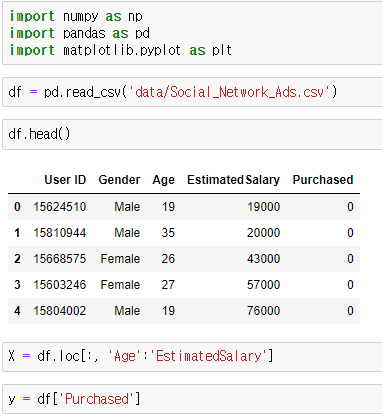This screenshot has width=382, height=417.
Task: Click row index 4 in the table
Action: click(17, 311)
